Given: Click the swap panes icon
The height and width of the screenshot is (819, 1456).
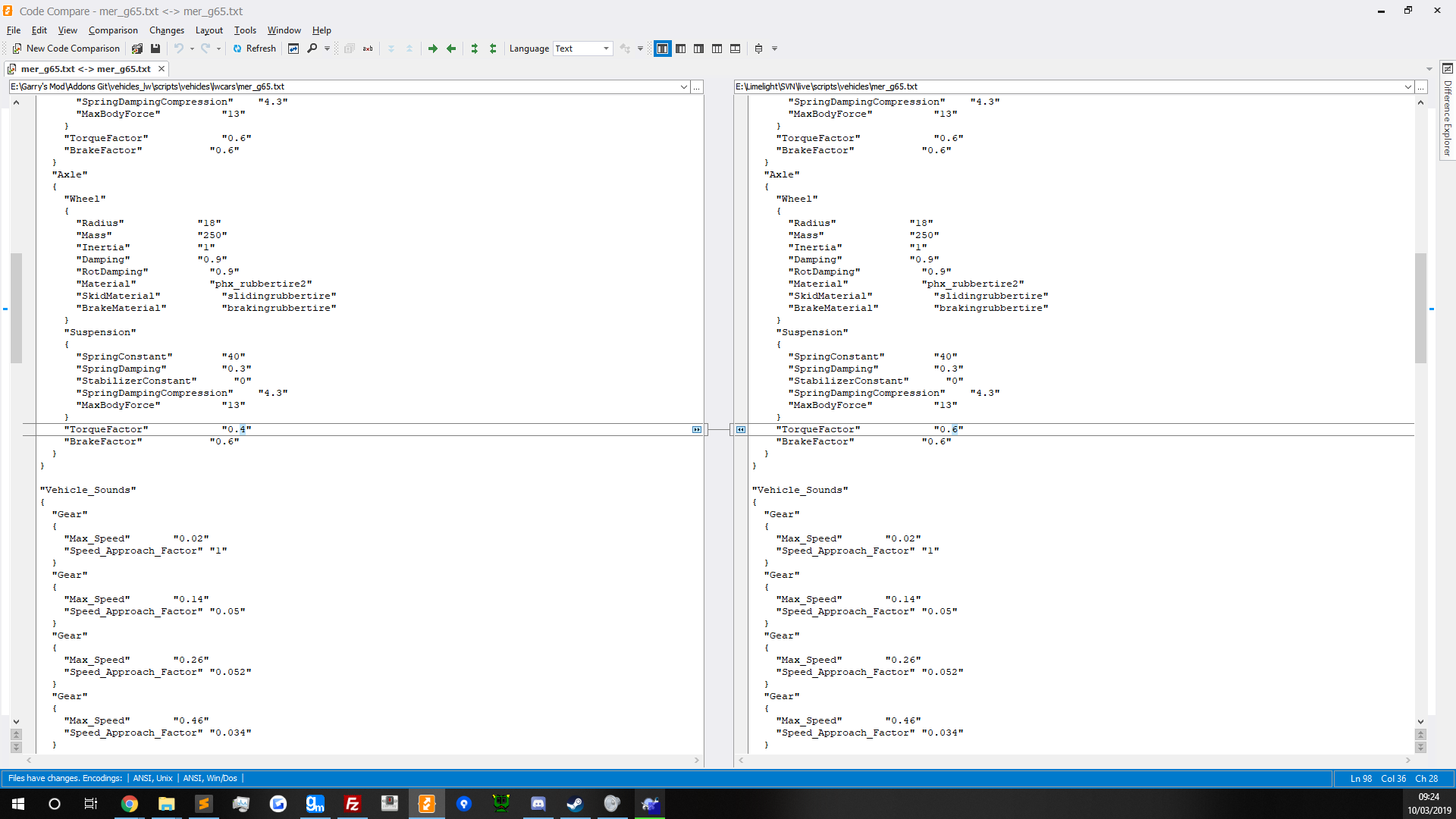Looking at the screenshot, I should coord(293,49).
